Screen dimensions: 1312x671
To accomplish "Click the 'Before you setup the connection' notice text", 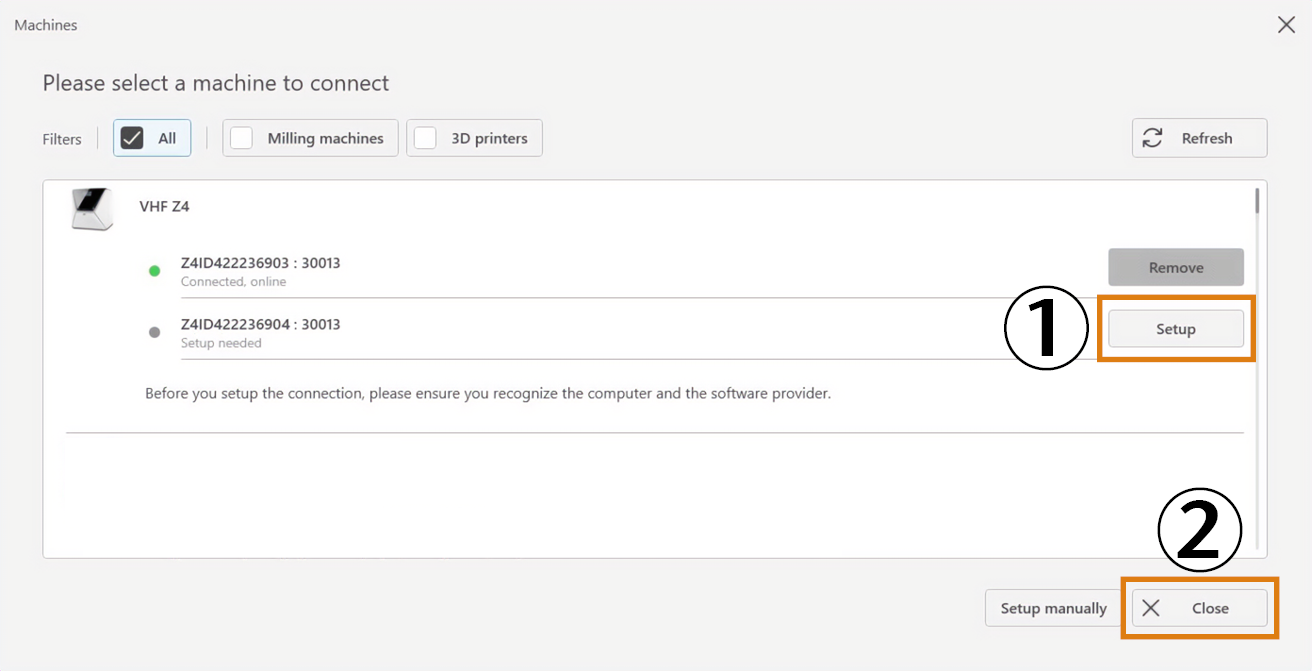I will coord(488,394).
